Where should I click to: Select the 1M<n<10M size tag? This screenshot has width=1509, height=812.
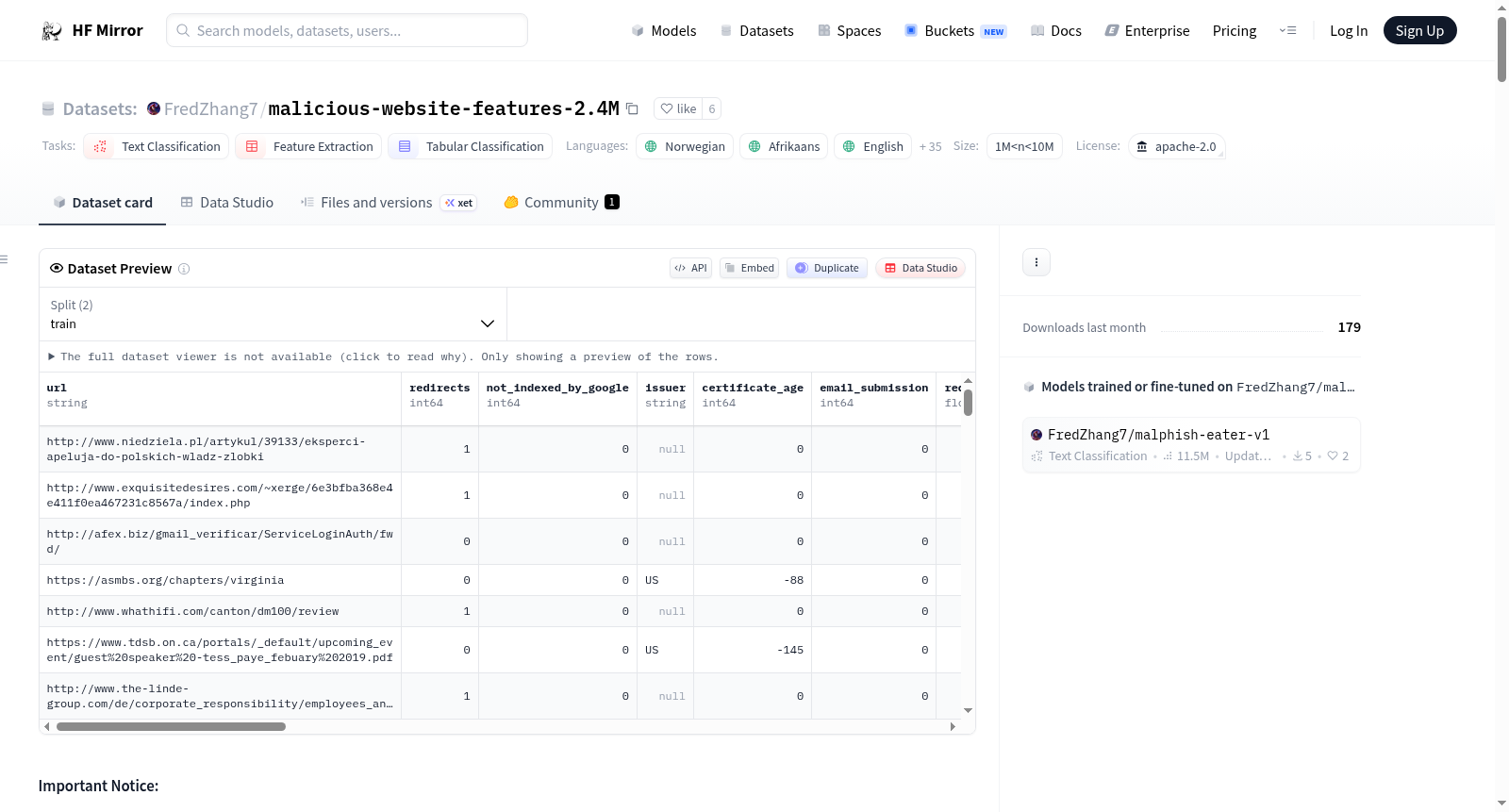[x=1024, y=146]
